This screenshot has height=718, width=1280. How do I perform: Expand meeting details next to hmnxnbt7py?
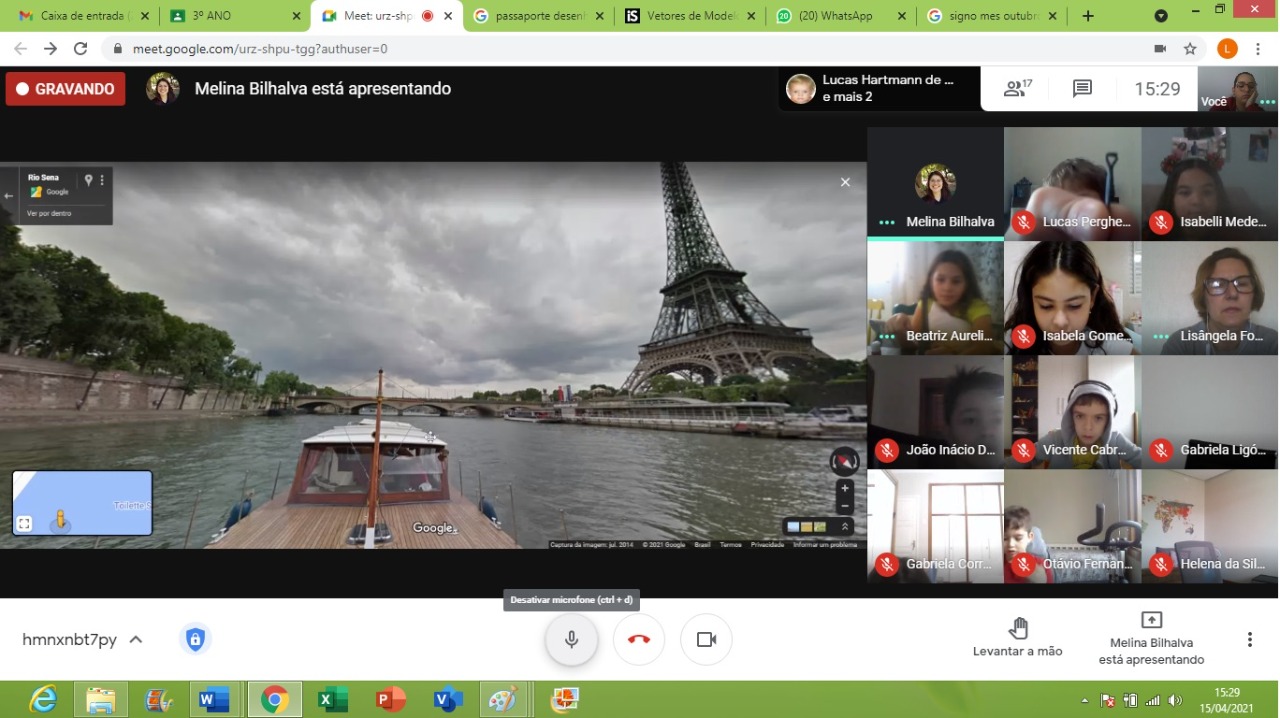coord(136,640)
